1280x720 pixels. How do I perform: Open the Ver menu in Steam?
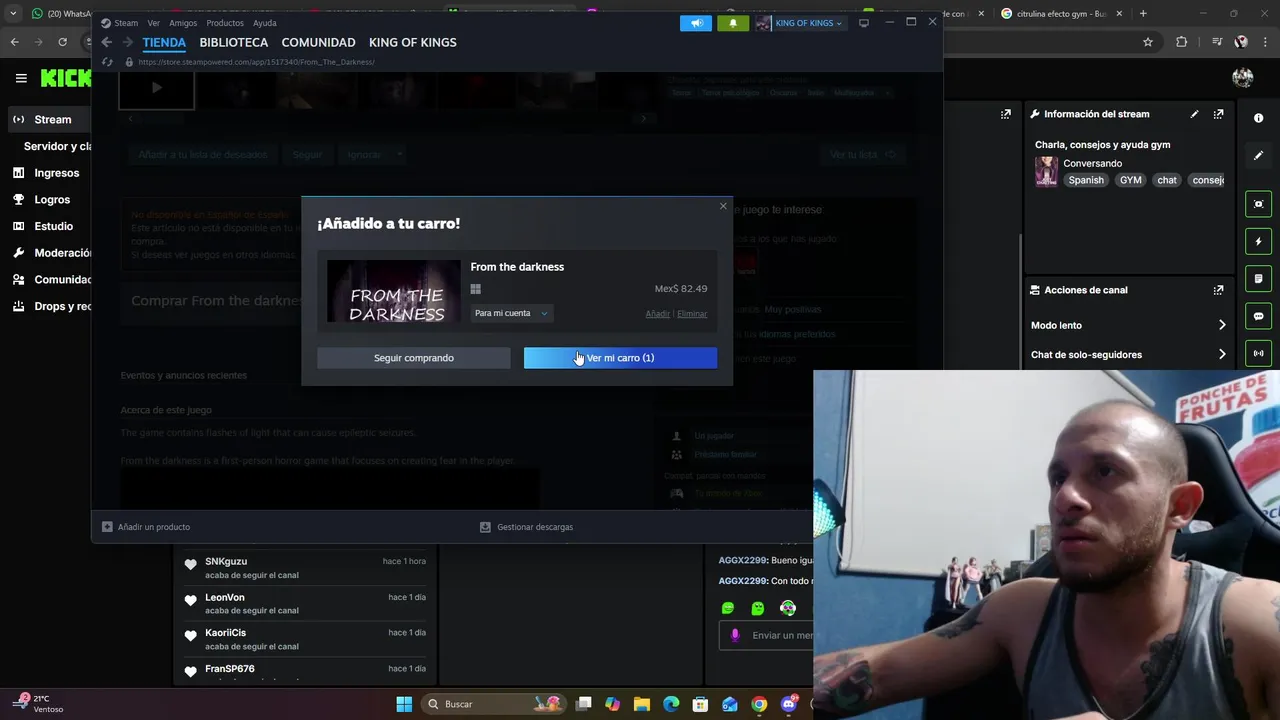pos(153,23)
